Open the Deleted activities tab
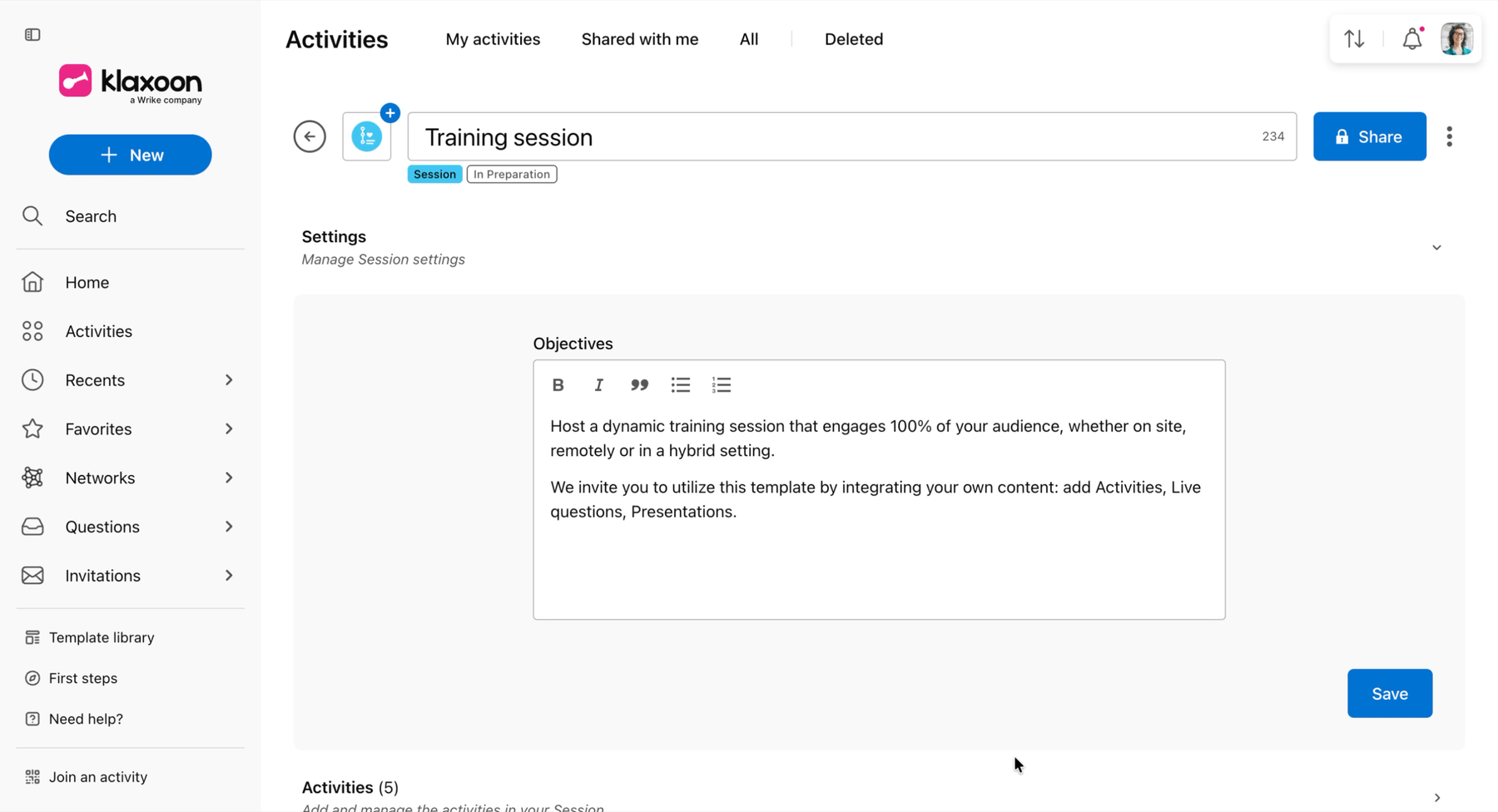 click(854, 39)
